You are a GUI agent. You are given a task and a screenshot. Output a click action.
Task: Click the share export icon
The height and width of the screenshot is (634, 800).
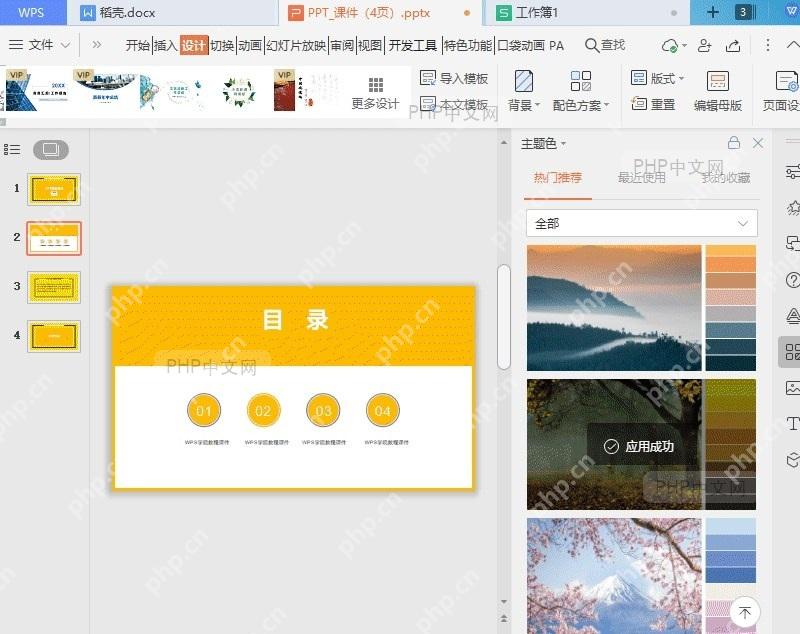click(x=733, y=45)
